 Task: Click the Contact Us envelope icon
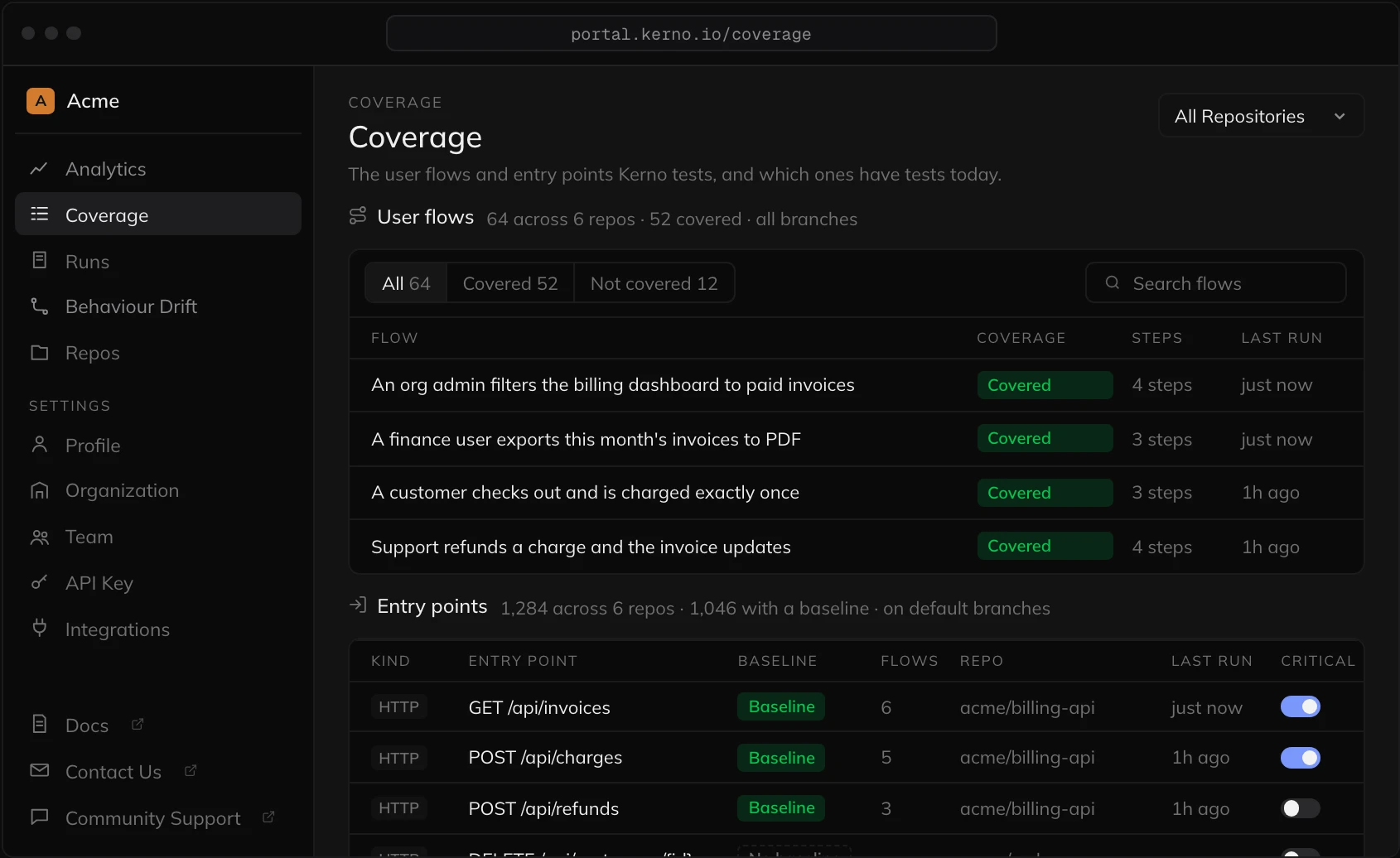(x=39, y=770)
